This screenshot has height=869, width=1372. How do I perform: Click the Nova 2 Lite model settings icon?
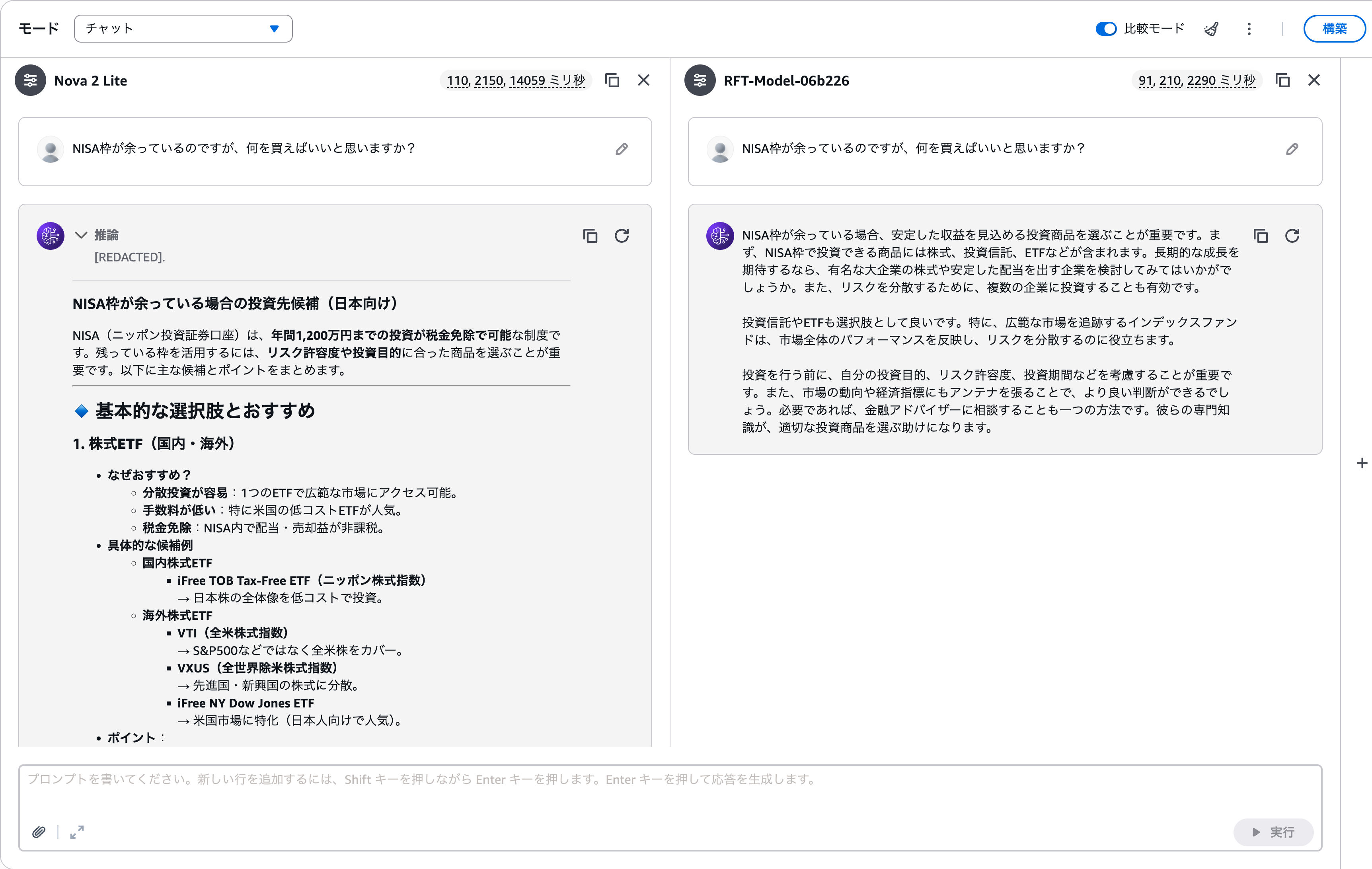[x=30, y=80]
